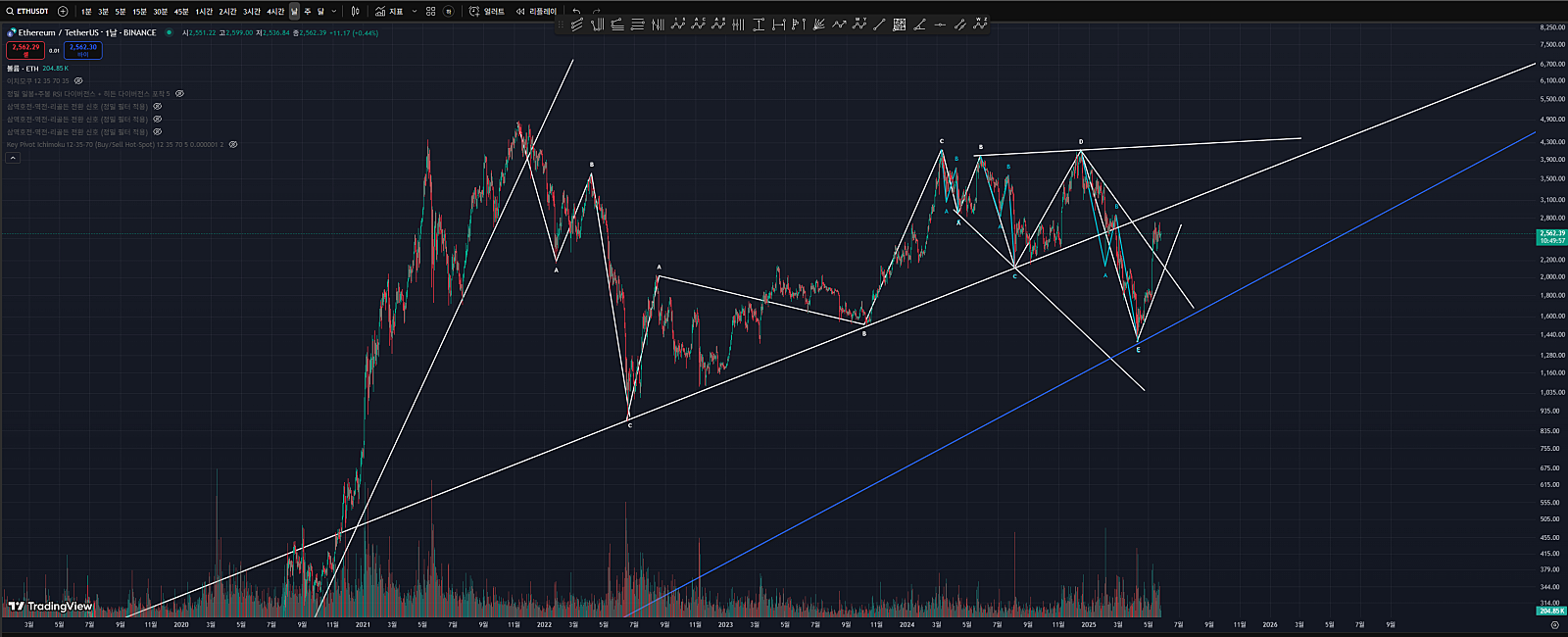Select the Horizontal Line tool
Image resolution: width=1568 pixels, height=637 pixels.
940,24
